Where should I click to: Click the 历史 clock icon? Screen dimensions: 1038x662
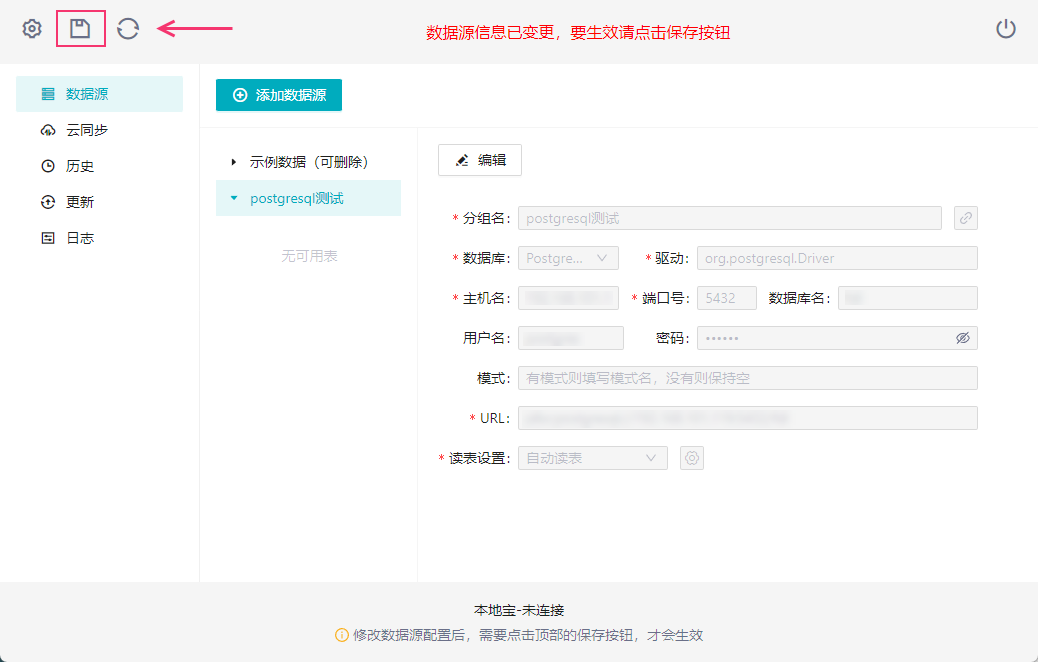click(48, 166)
